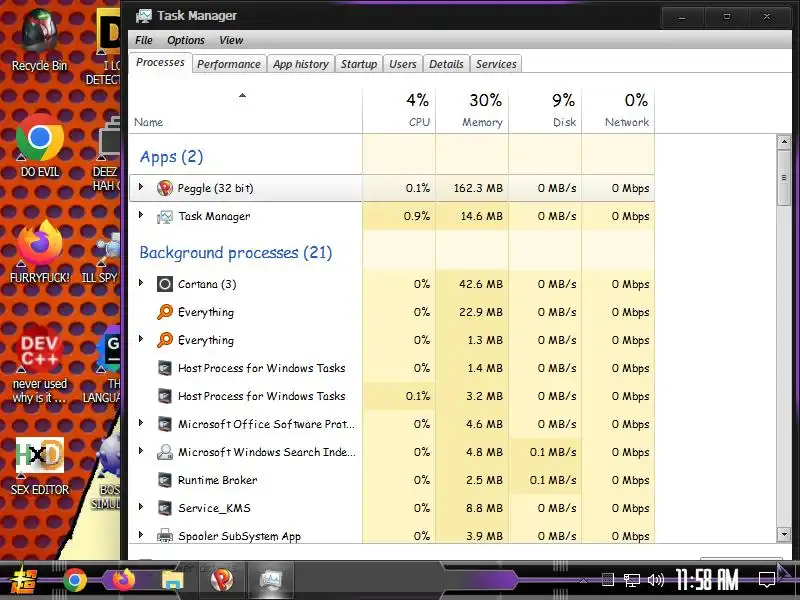Switch to the Users tab
800x600 pixels.
403,64
